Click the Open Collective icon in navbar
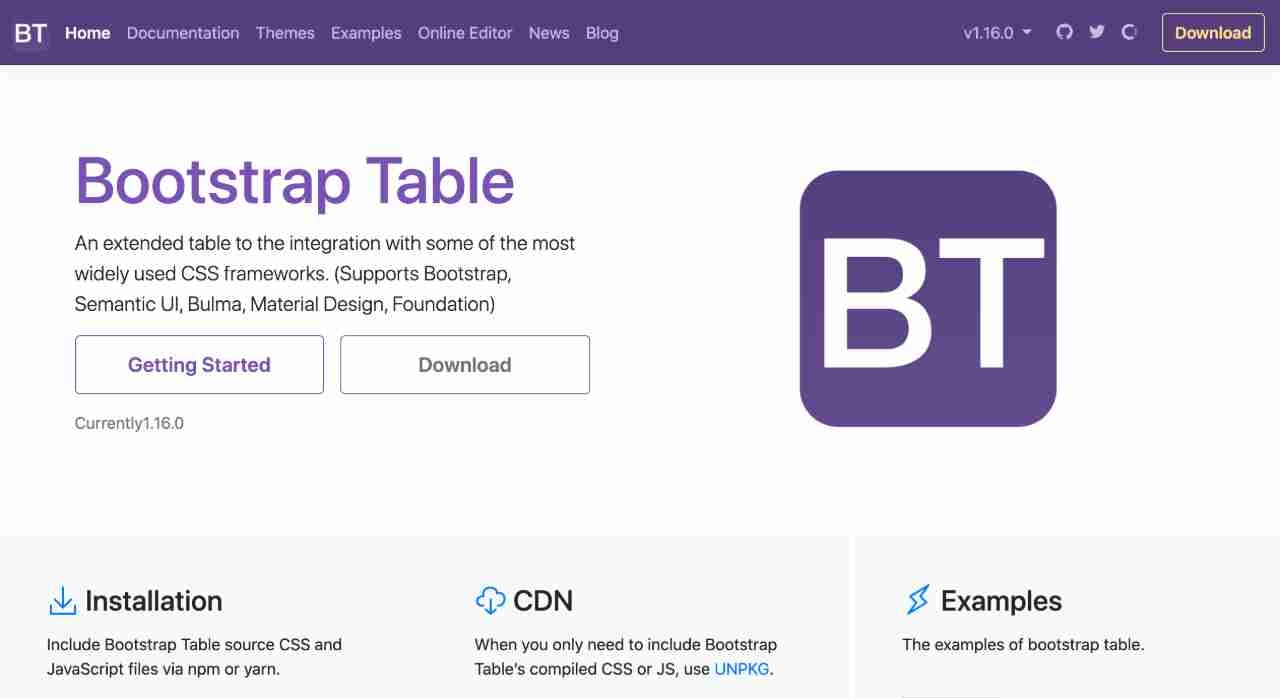This screenshot has width=1280, height=698. [1129, 32]
